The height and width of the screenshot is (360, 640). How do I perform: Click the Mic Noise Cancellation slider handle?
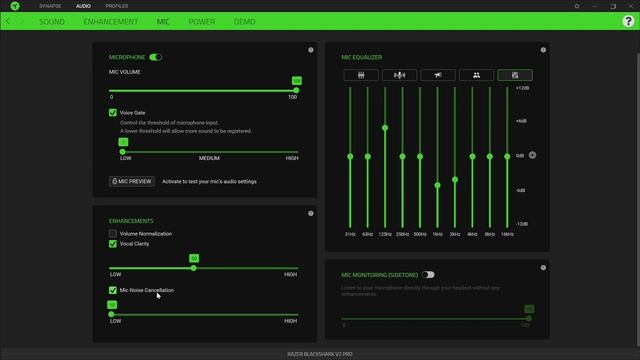[111, 314]
